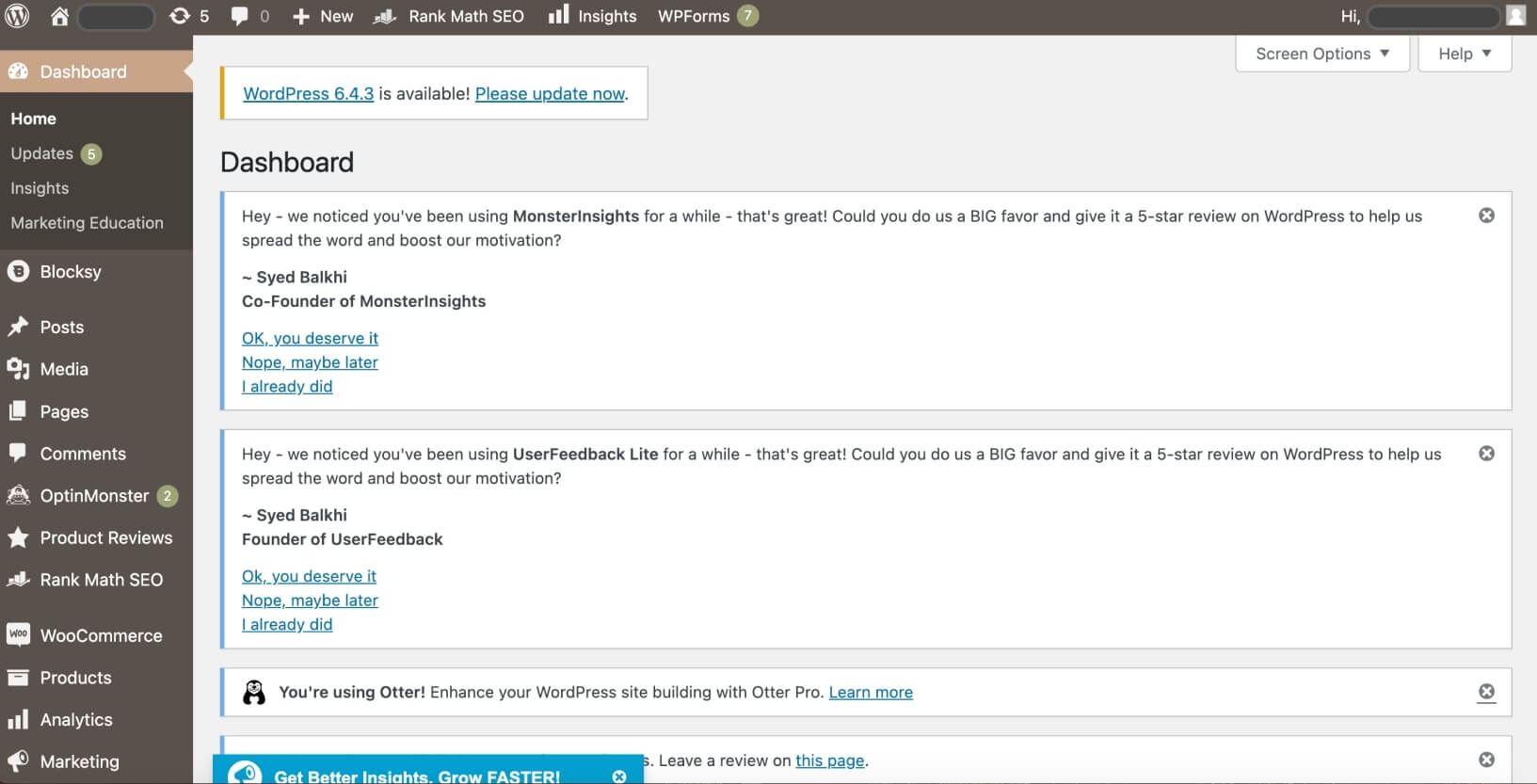The image size is (1537, 784).
Task: Click the Products sidebar icon
Action: point(18,678)
